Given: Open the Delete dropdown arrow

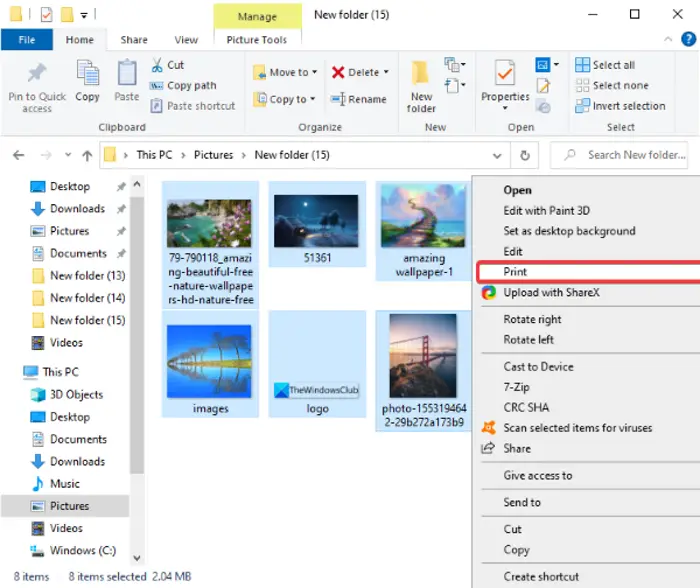Looking at the screenshot, I should tap(386, 72).
